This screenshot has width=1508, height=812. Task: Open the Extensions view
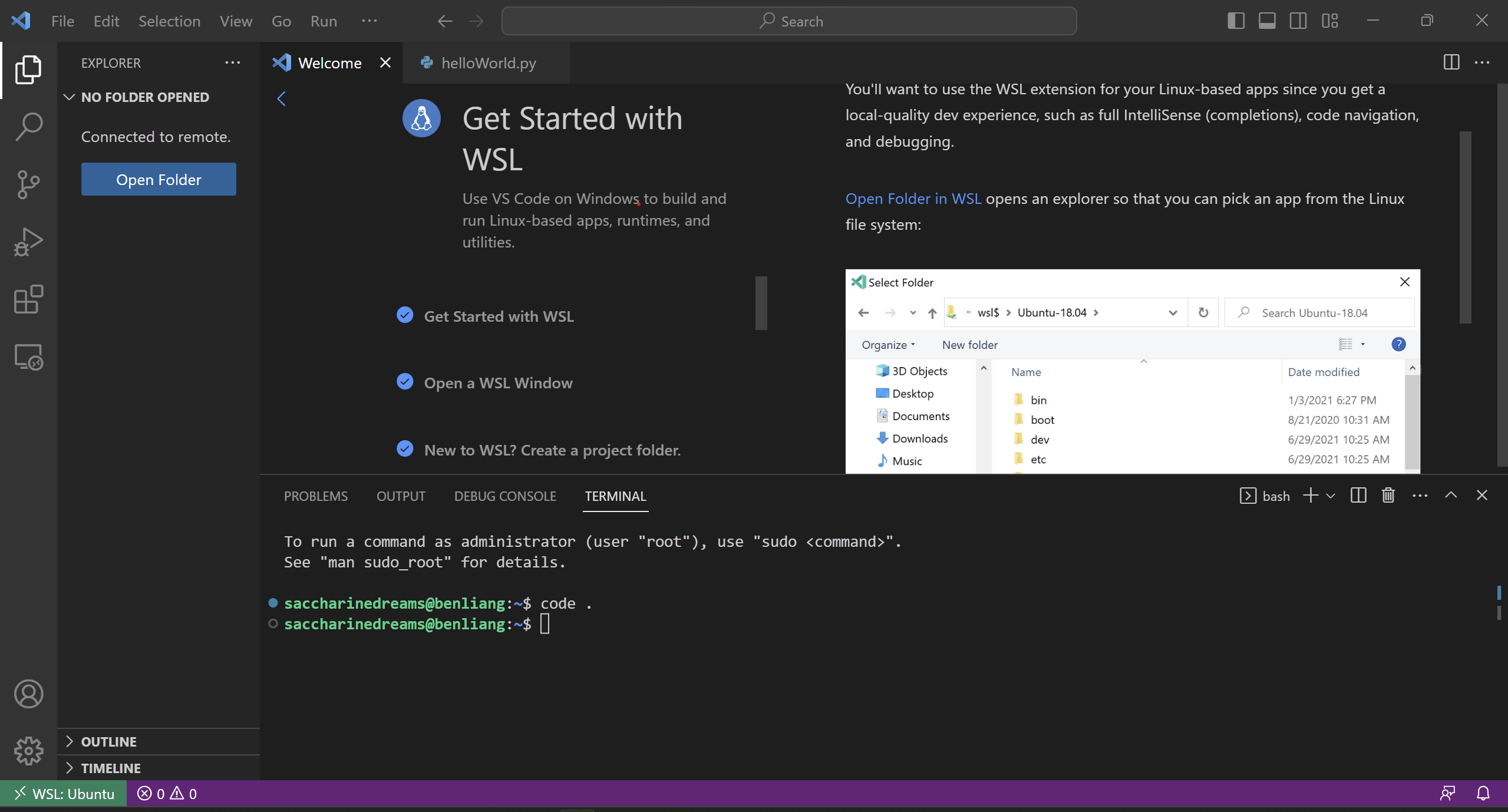(28, 299)
